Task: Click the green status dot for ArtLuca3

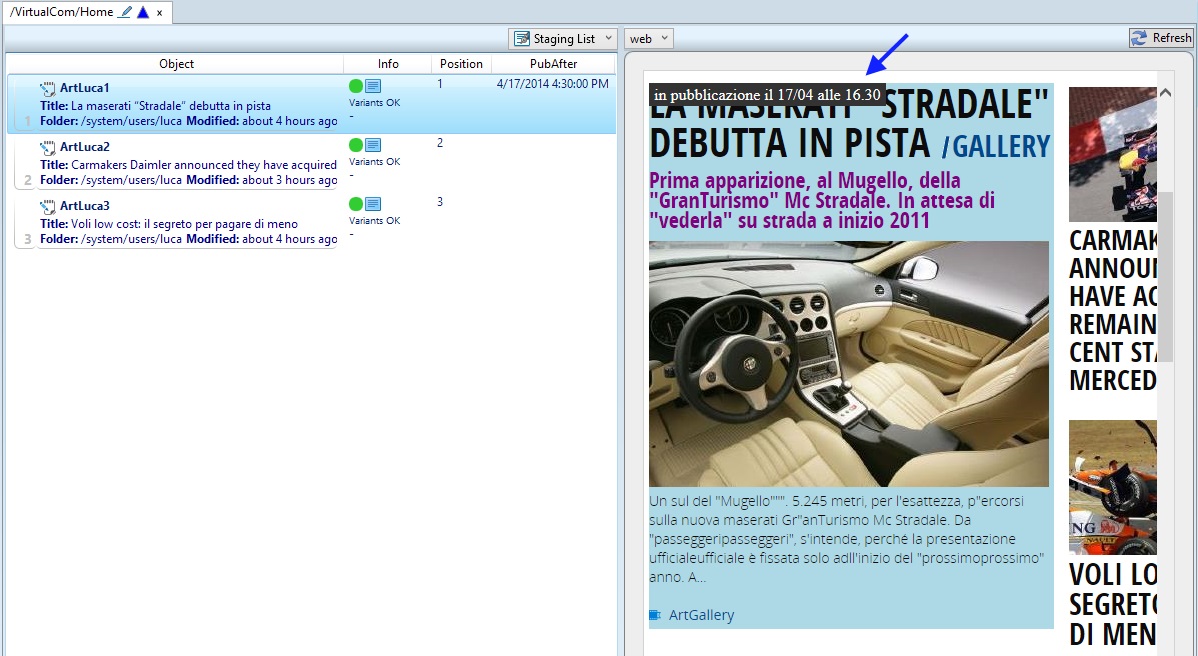Action: pos(355,204)
